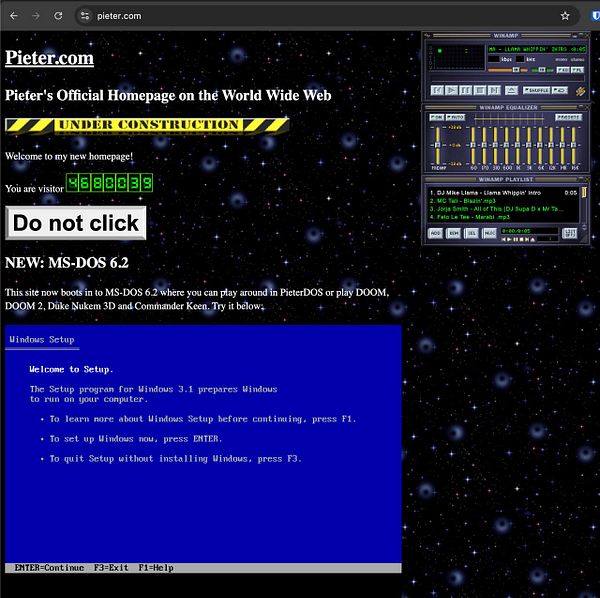Click Winamp previous track button

coord(437,90)
